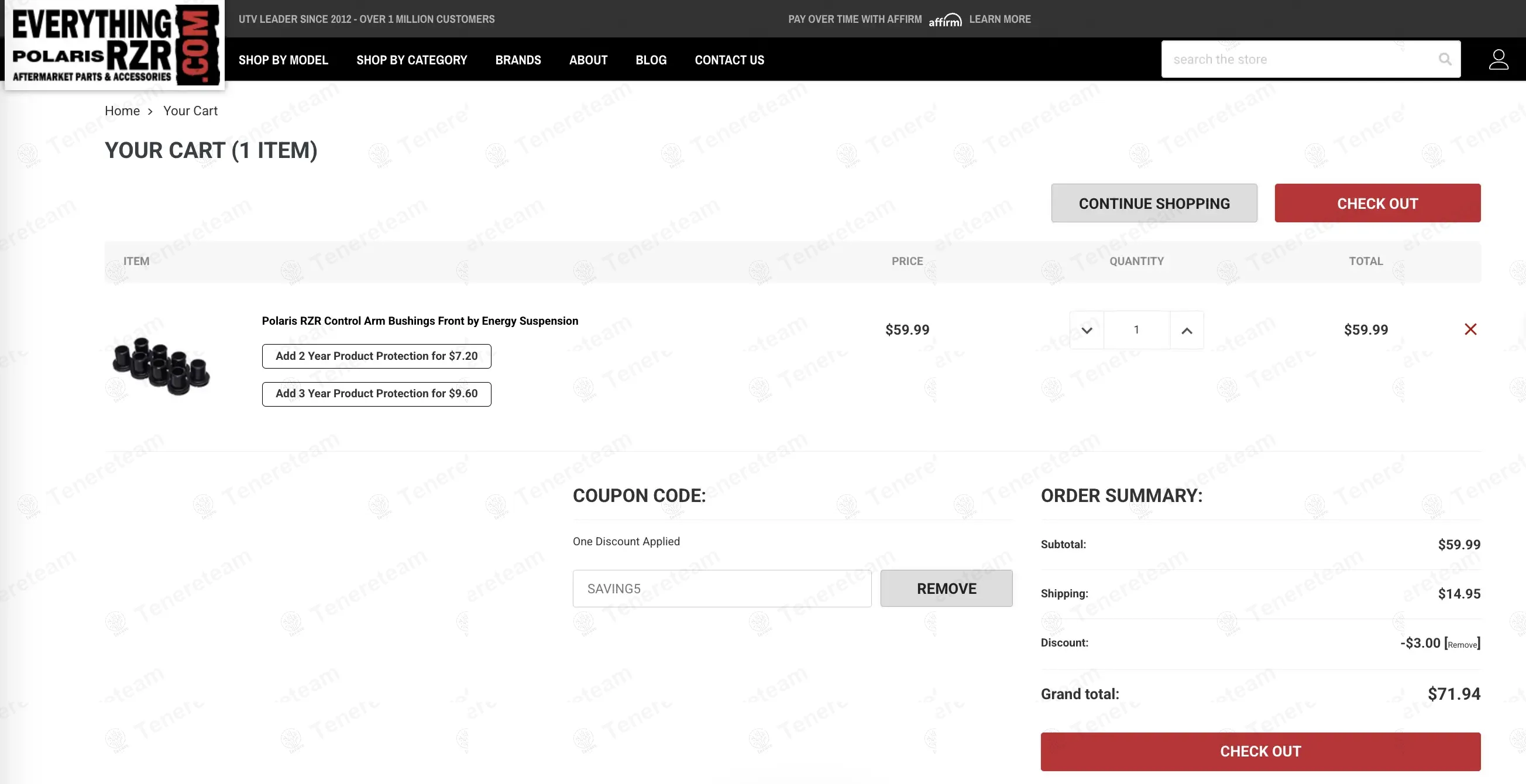Open the Polaris RZR Control Arm Bushings link
Screen dimensions: 1526x784
click(420, 321)
